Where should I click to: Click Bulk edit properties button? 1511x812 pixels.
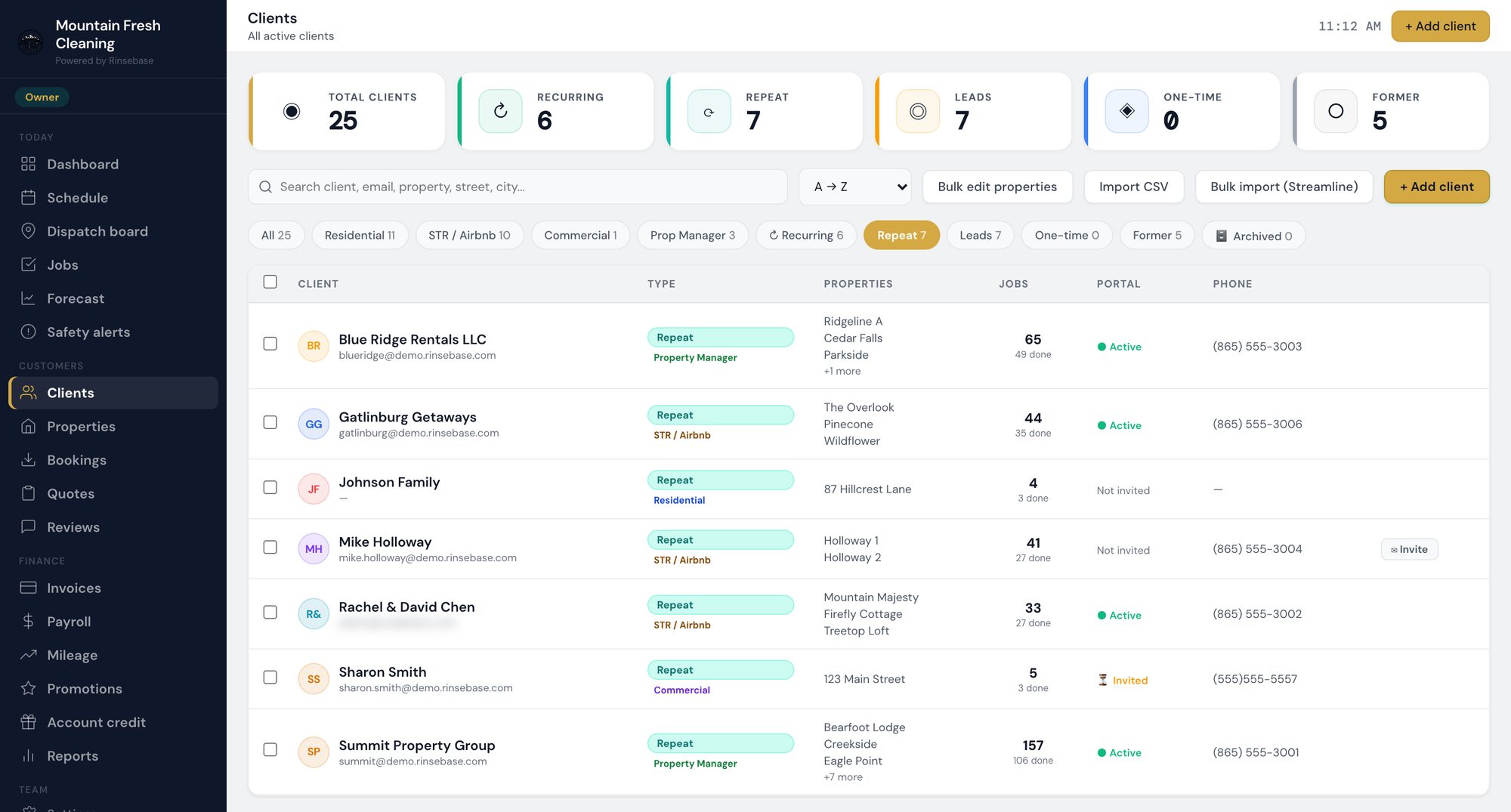[x=997, y=187]
